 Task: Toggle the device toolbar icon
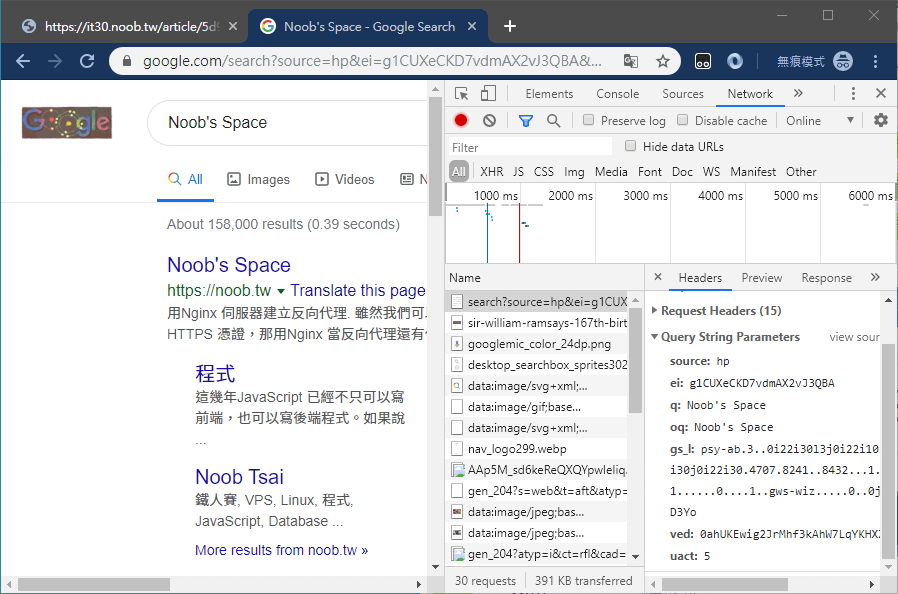pyautogui.click(x=487, y=93)
